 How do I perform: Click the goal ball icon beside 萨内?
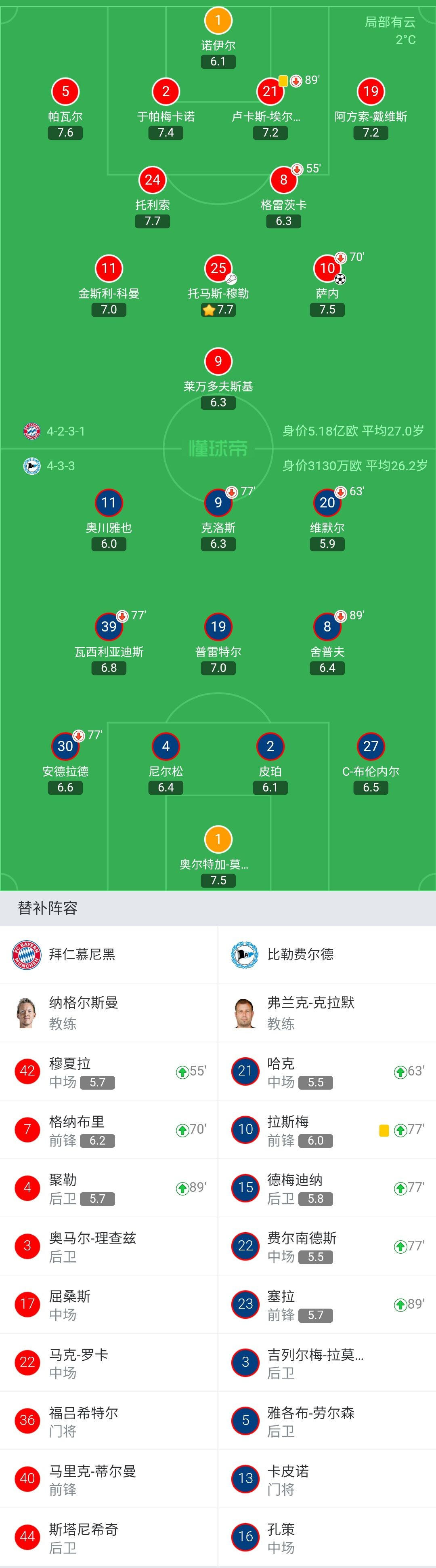click(341, 280)
